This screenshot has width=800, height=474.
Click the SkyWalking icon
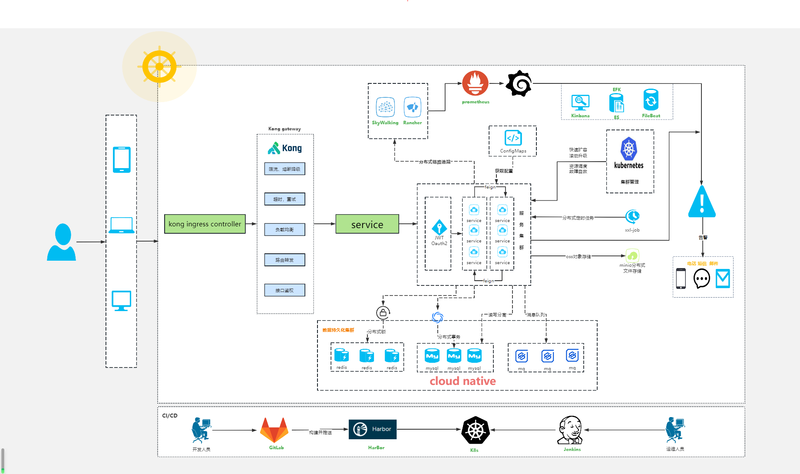click(x=385, y=107)
